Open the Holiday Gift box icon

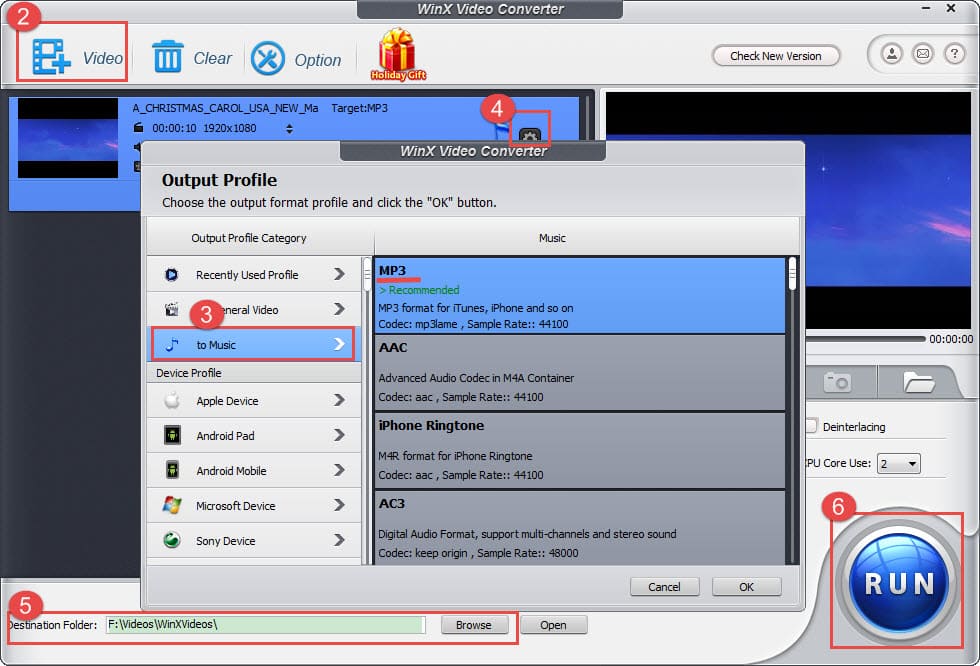[398, 54]
